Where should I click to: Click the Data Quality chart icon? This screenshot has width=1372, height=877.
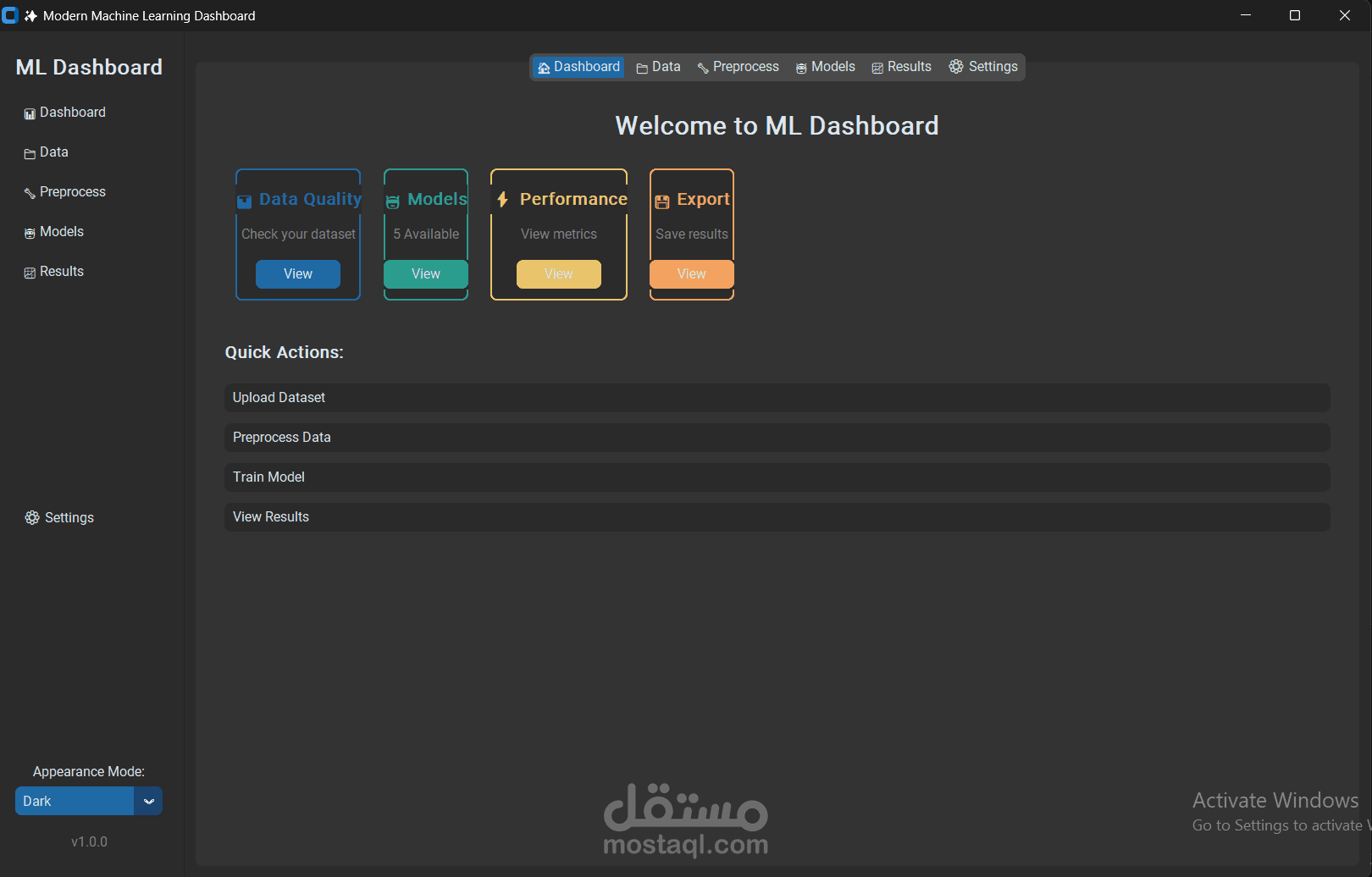click(244, 201)
